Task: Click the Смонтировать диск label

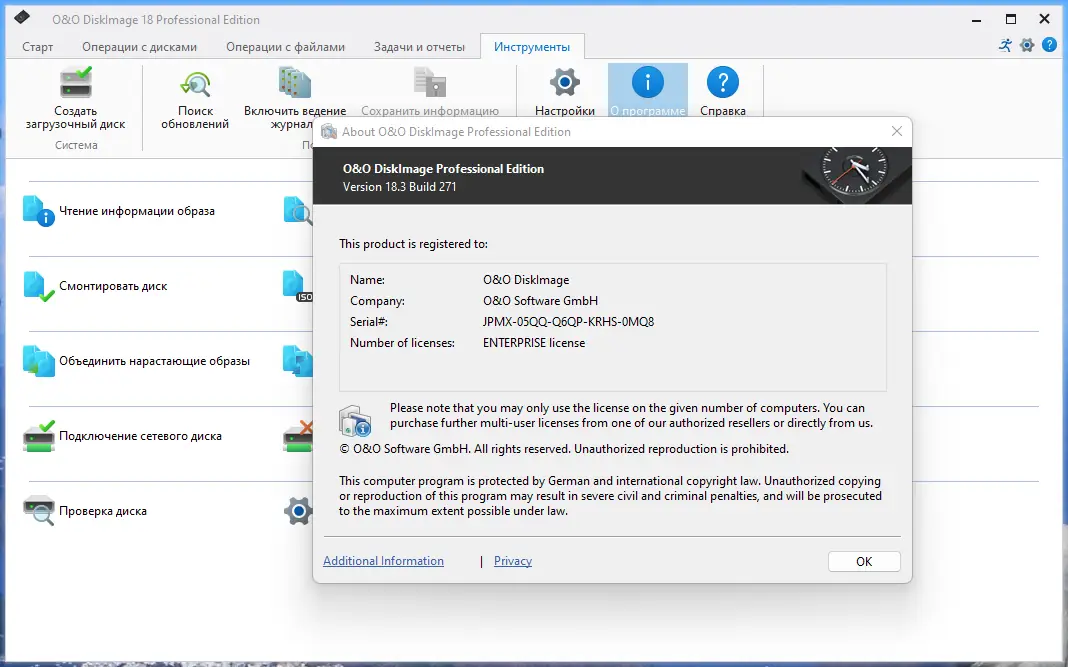Action: point(113,286)
